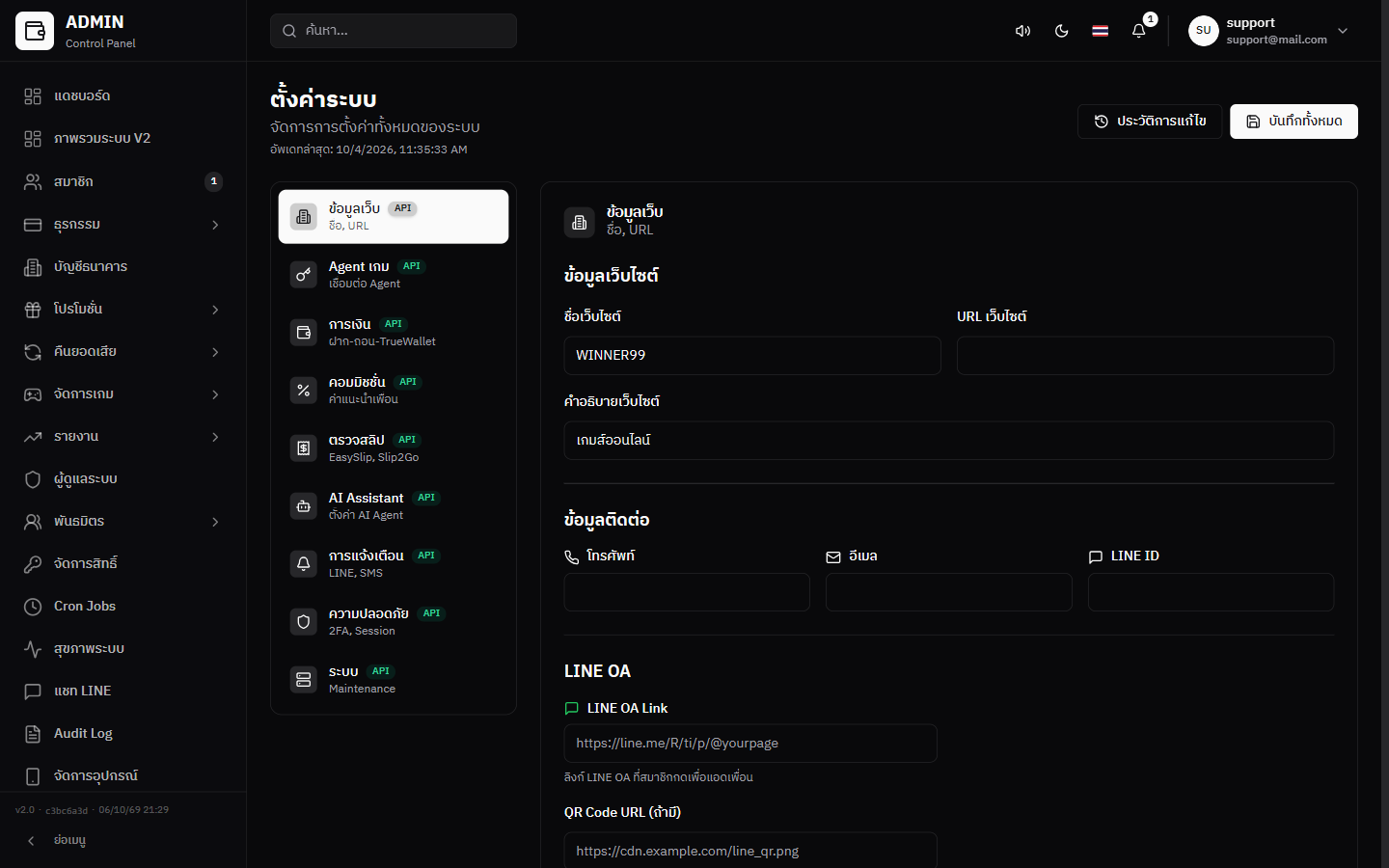This screenshot has width=1389, height=868.
Task: Click the ชื่อเว็บไซต์ field containing WINNER99
Action: coord(752,356)
